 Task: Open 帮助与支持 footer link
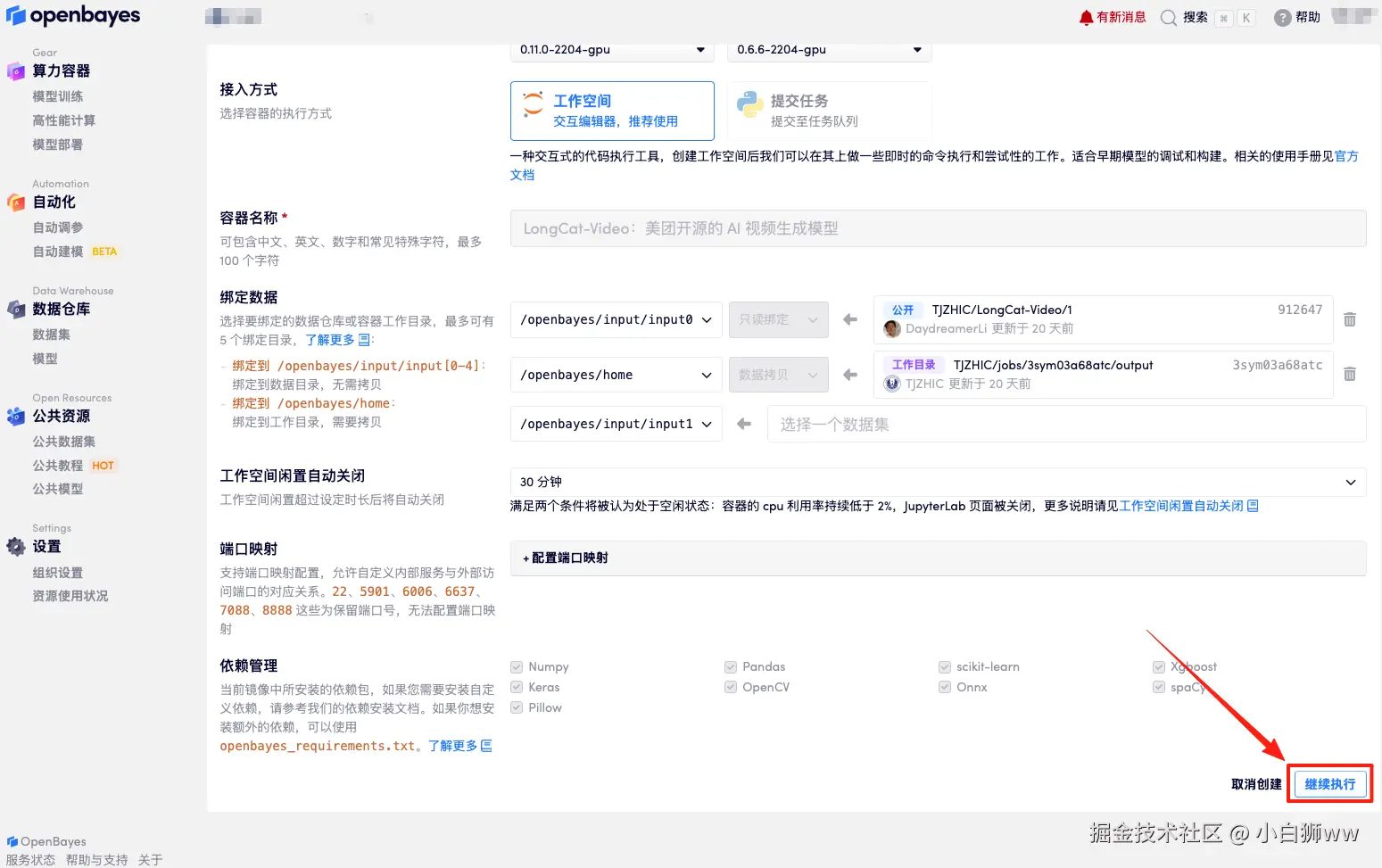tap(96, 860)
